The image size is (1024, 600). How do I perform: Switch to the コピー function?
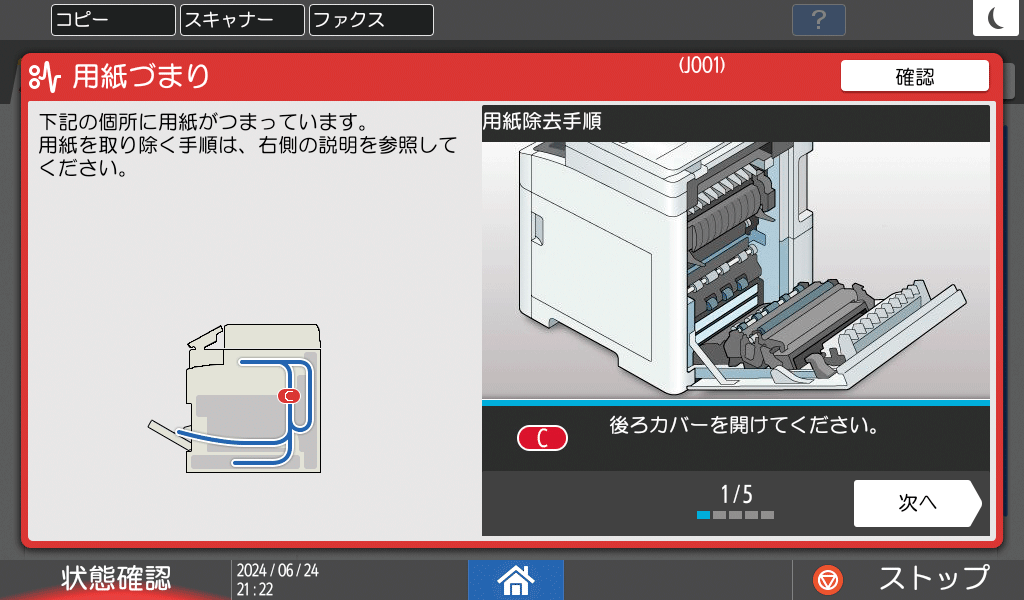112,20
